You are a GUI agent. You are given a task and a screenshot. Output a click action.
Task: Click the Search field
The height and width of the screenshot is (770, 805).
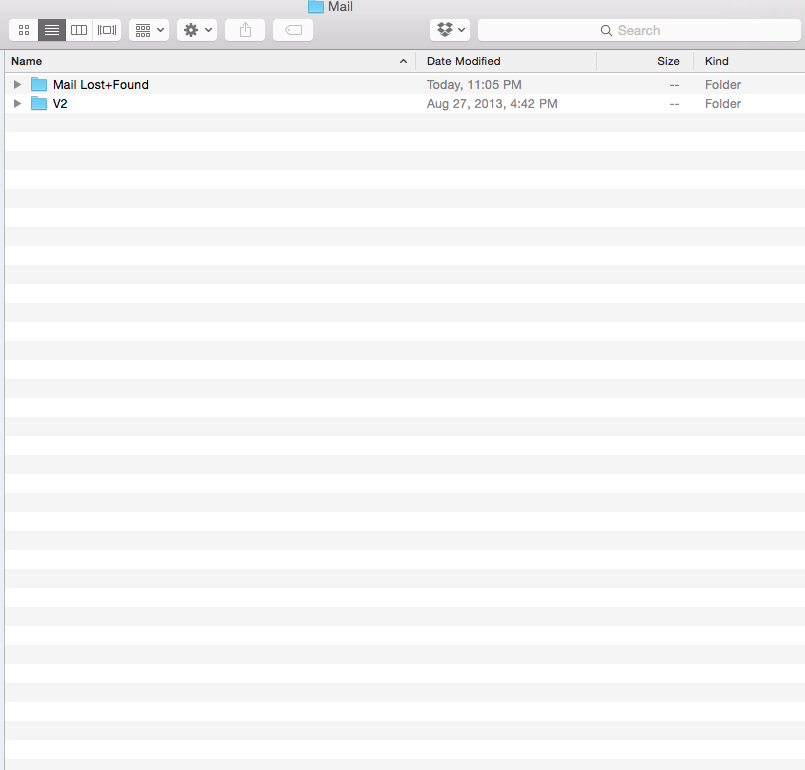point(639,30)
